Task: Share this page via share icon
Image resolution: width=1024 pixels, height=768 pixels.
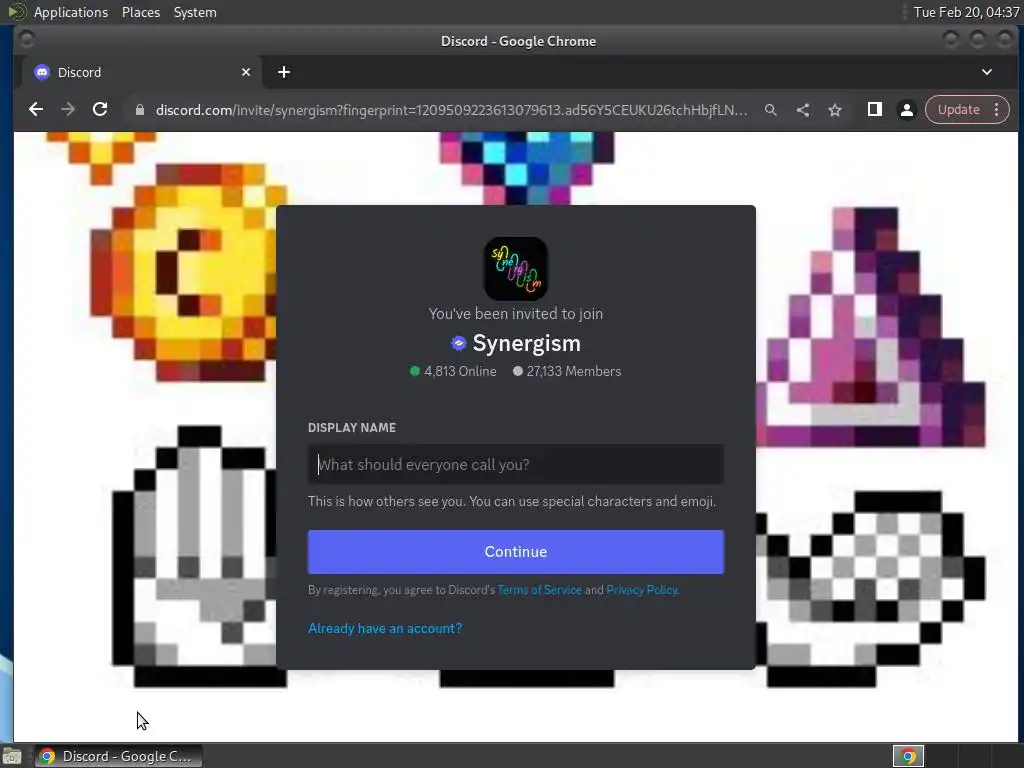Action: (803, 110)
